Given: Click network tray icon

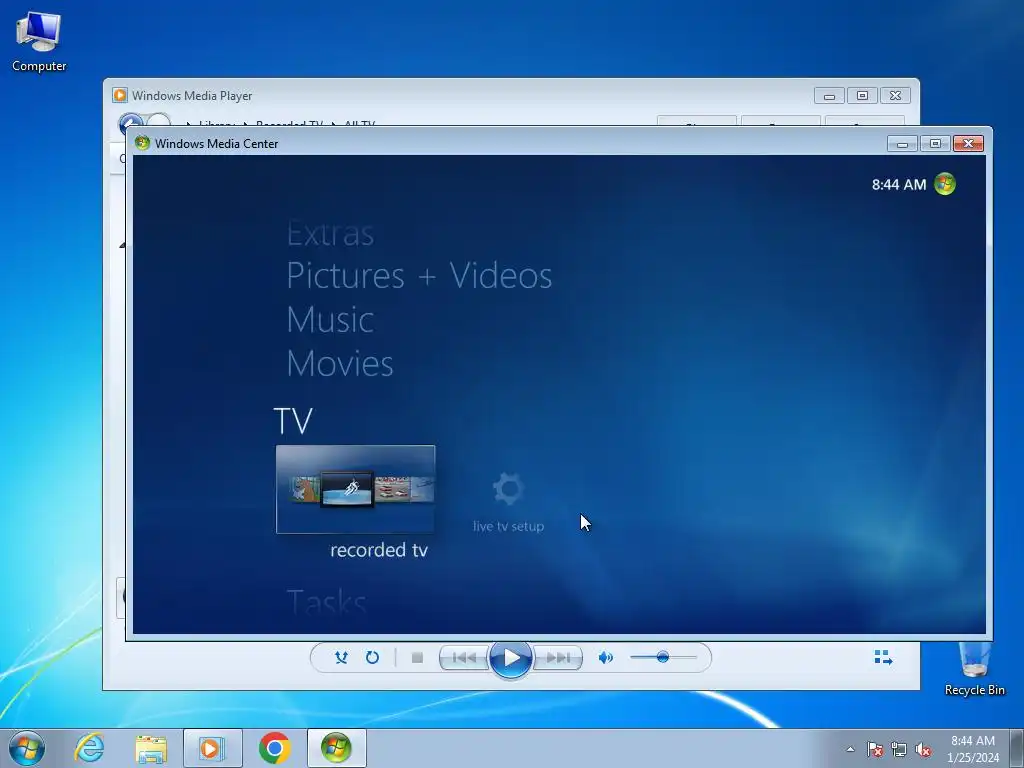Looking at the screenshot, I should click(899, 749).
